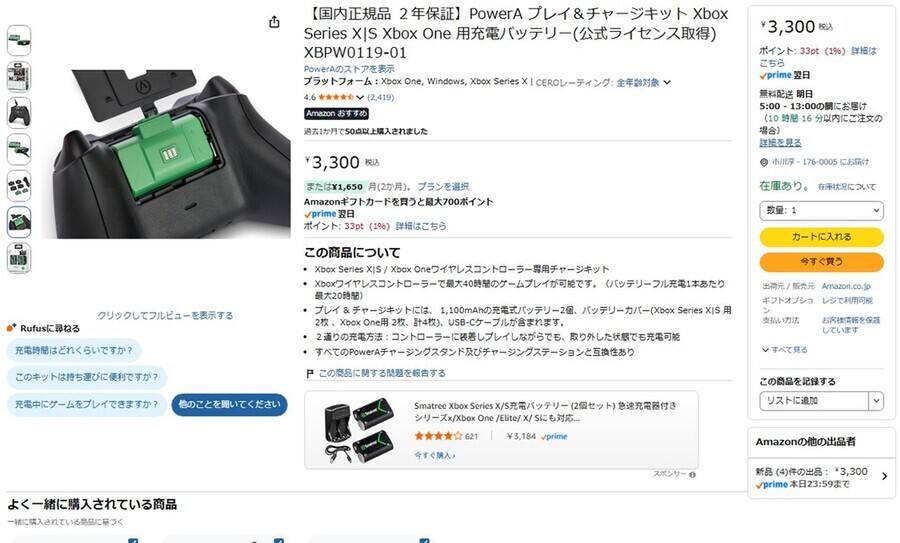This screenshot has height=543, width=900.
Task: Click 他のことを聞いてください button
Action: pos(229,405)
